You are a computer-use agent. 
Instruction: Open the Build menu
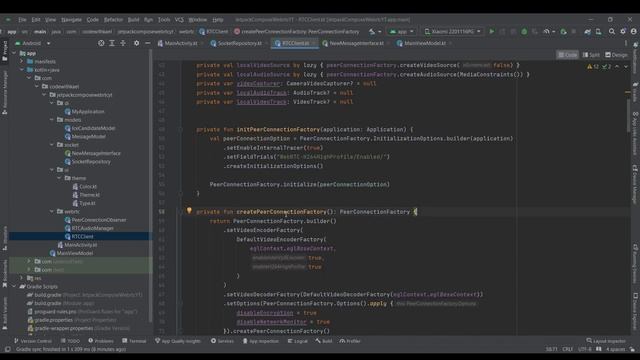[133, 20]
